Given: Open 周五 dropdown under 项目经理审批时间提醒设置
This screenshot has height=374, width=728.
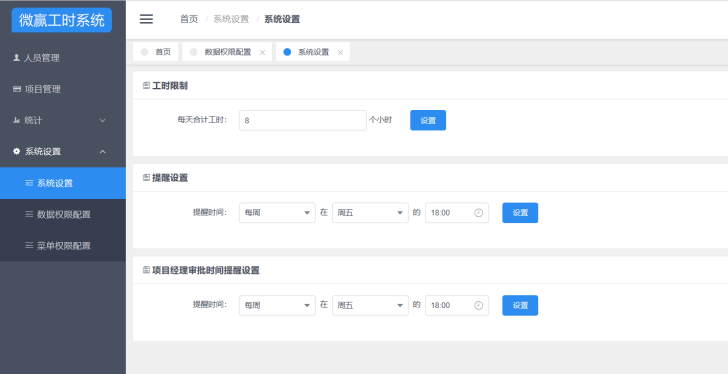Looking at the screenshot, I should coord(370,305).
